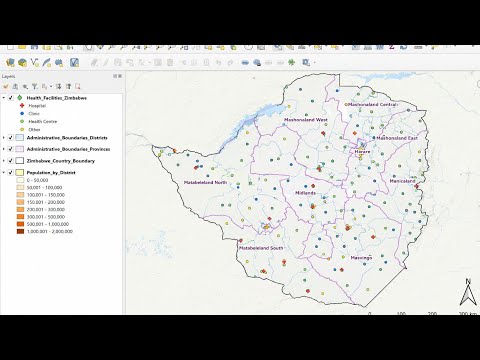Image resolution: width=480 pixels, height=360 pixels.
Task: Click the blue oval label tool icon
Action: (245, 62)
